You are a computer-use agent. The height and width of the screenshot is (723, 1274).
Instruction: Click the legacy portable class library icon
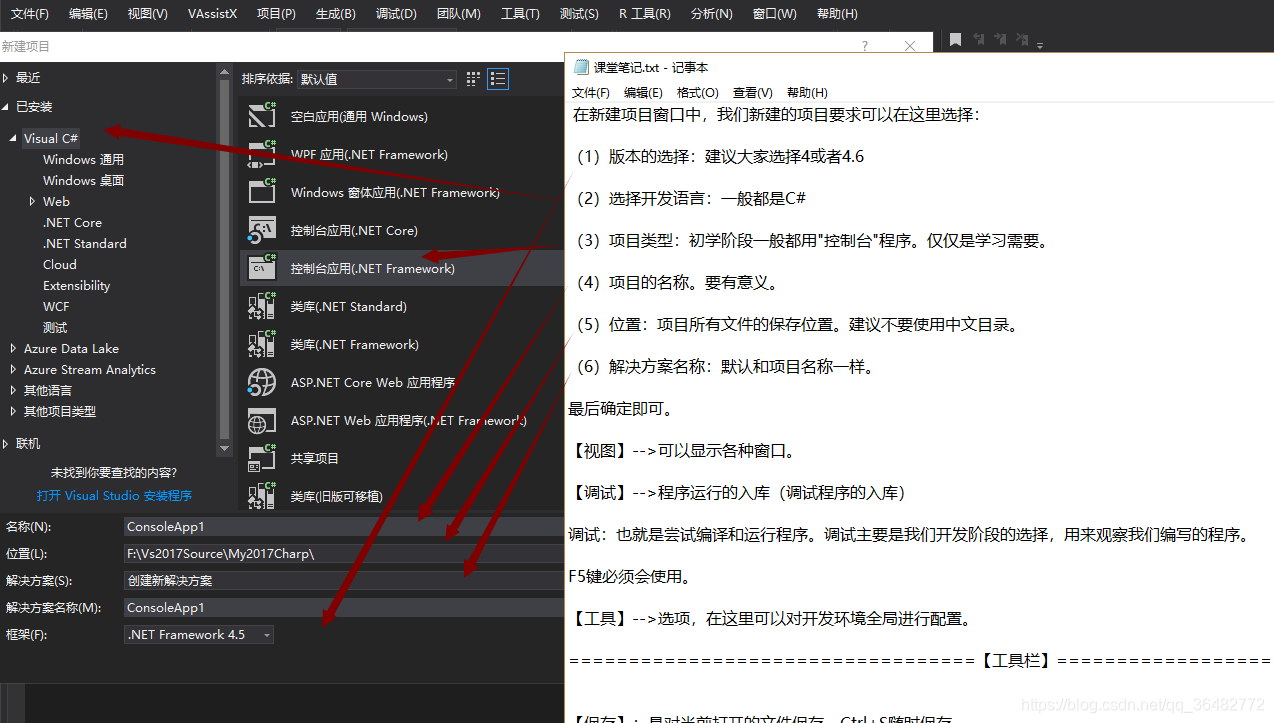point(262,496)
